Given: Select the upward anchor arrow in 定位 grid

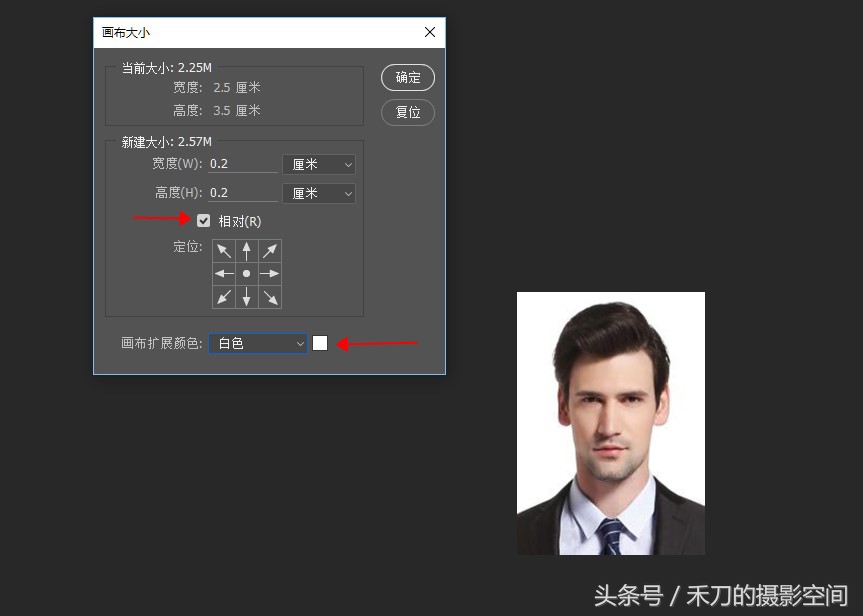Looking at the screenshot, I should tap(247, 250).
